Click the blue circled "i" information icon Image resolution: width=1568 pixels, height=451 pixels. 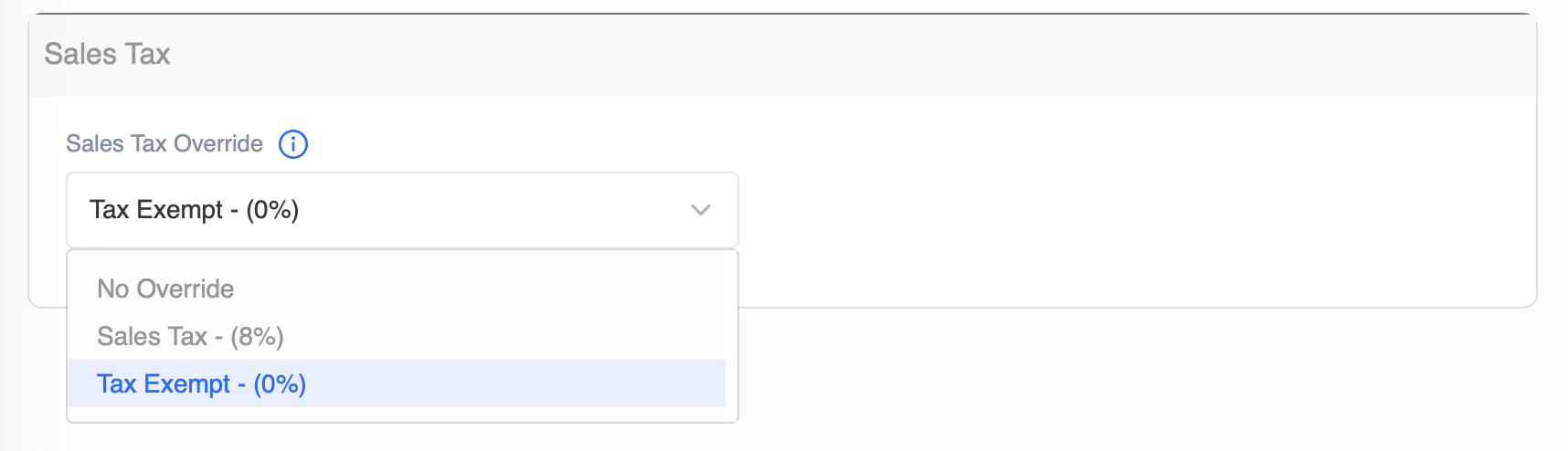pos(293,144)
